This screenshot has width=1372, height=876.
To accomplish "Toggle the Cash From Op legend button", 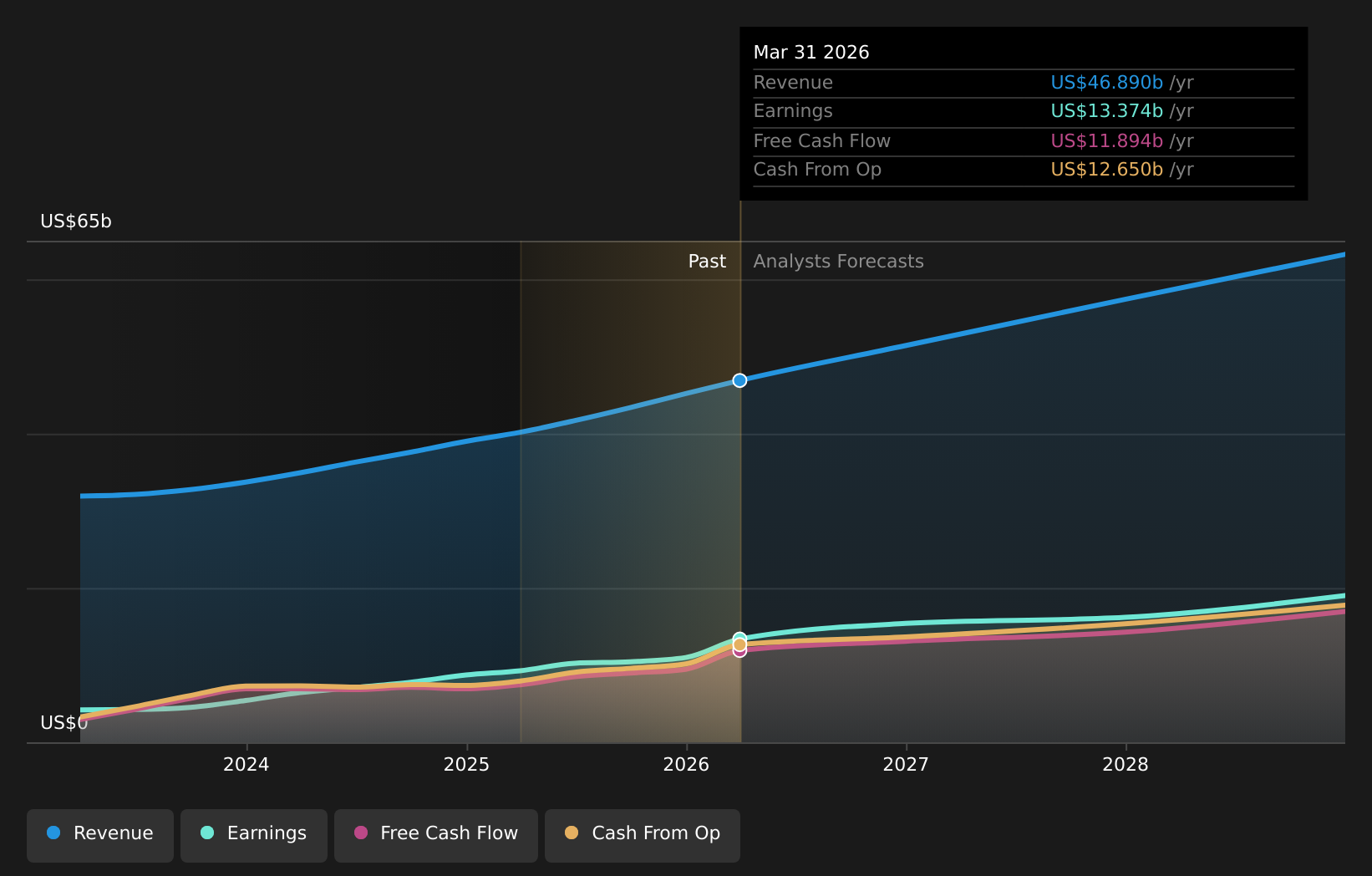I will [643, 835].
